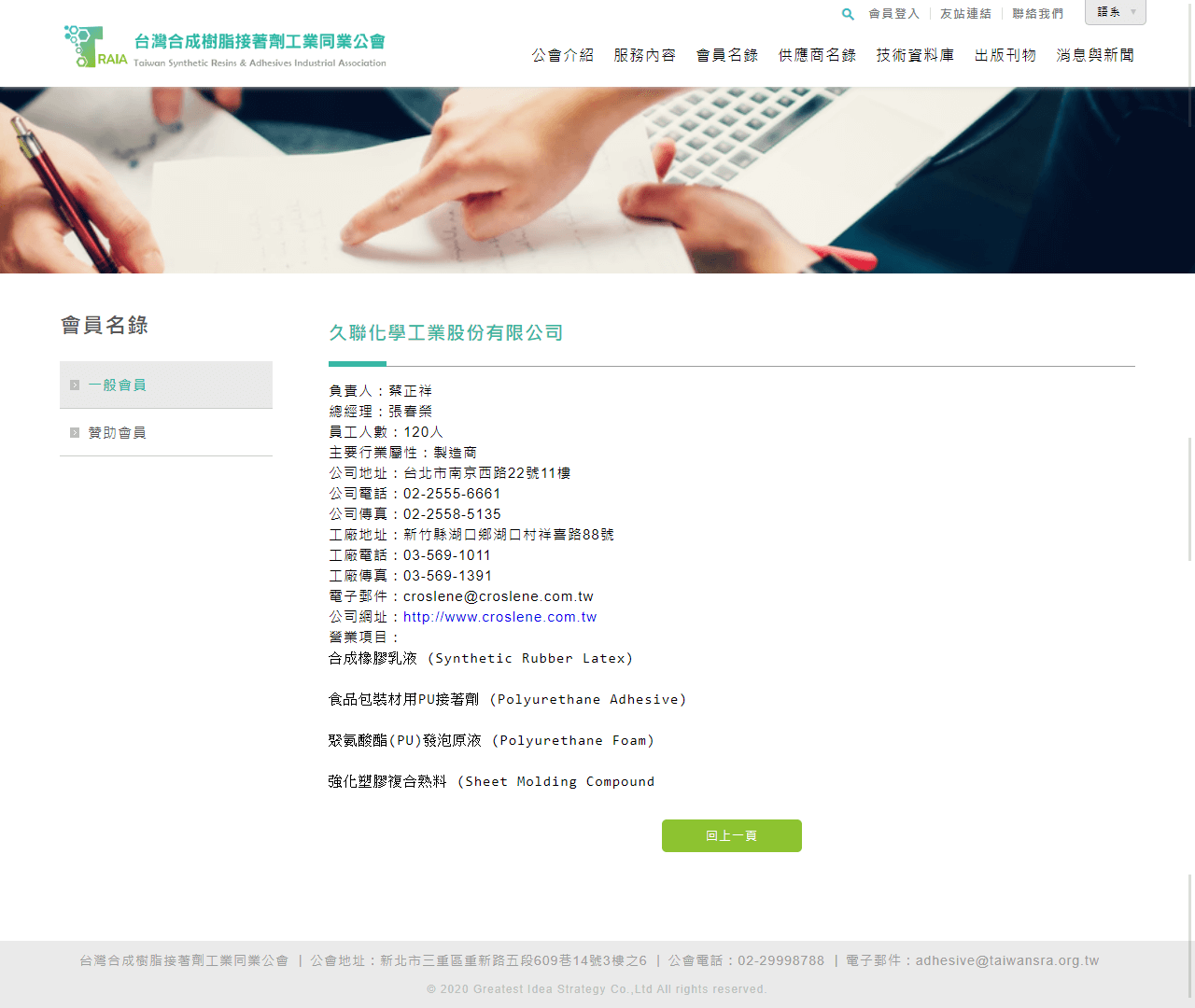Viewport: 1195px width, 1008px height.
Task: Open the 出版刊物 menu
Action: click(1005, 55)
